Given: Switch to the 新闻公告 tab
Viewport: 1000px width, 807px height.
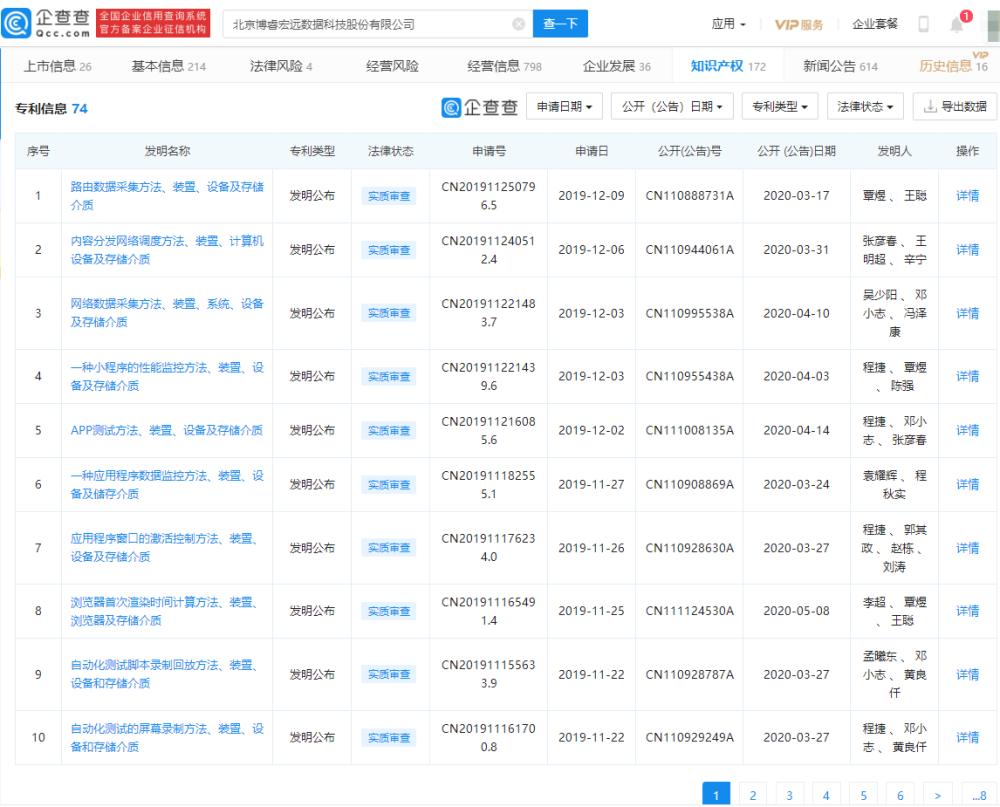Looking at the screenshot, I should coord(840,66).
